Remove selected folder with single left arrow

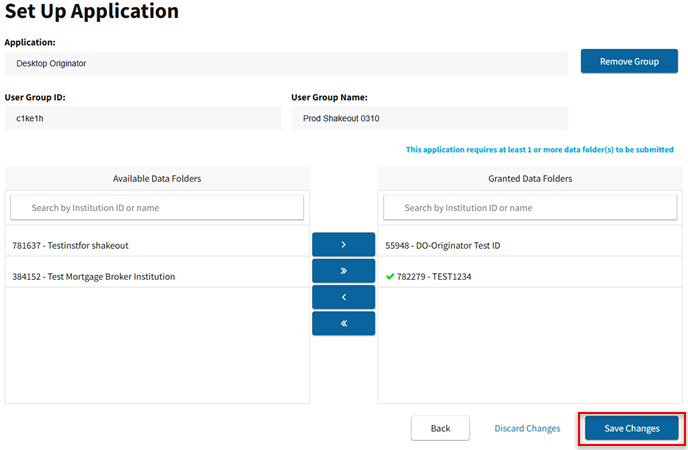pos(344,297)
